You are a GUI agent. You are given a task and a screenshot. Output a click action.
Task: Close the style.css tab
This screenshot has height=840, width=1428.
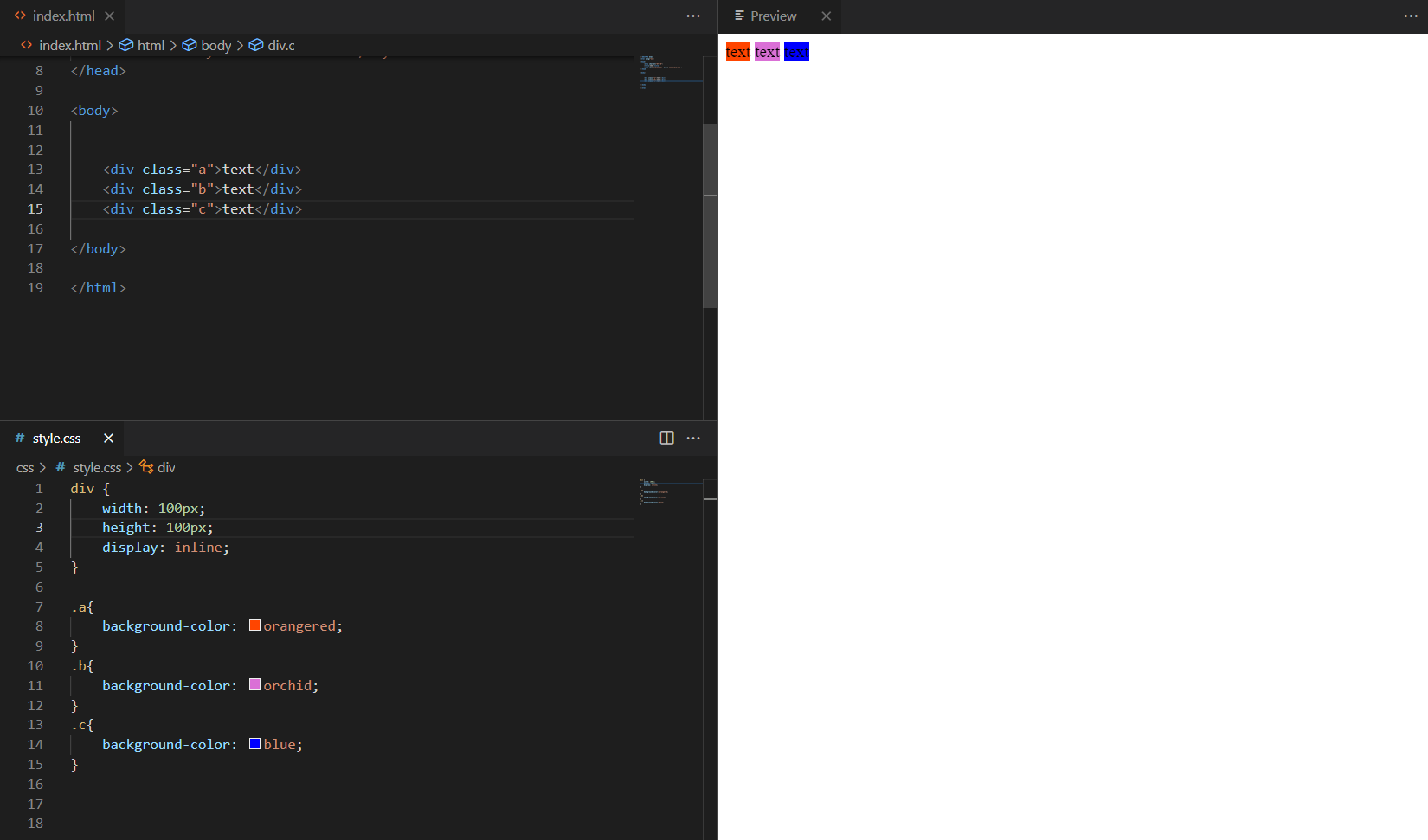108,438
